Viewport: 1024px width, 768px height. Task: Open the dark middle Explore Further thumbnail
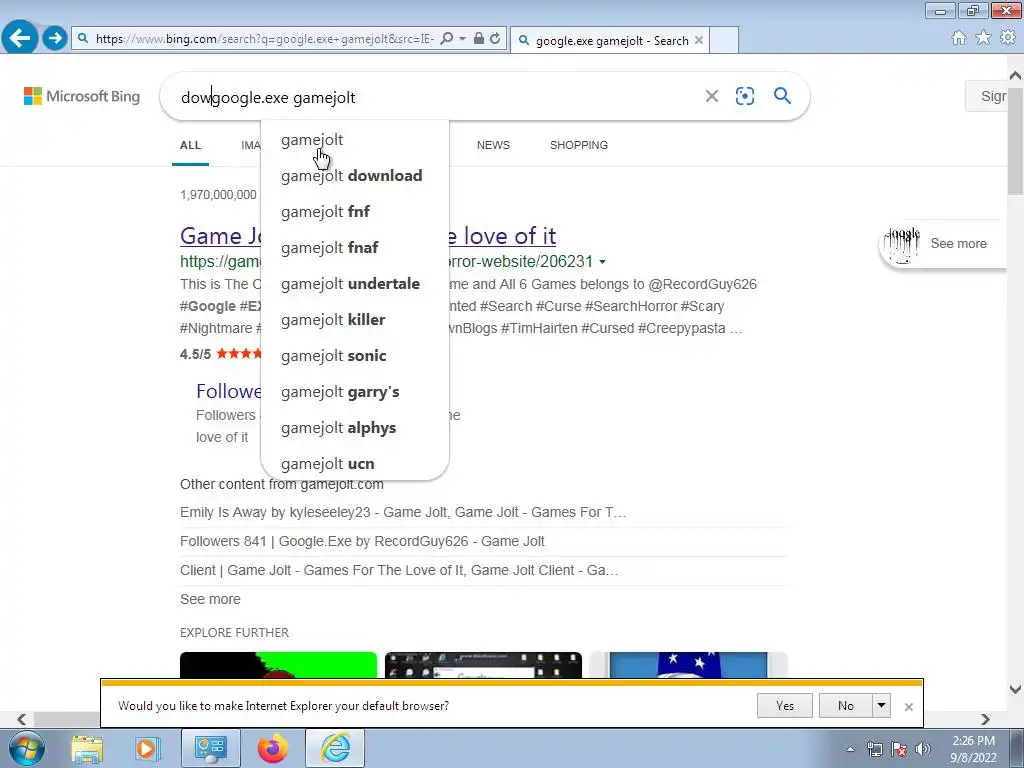click(483, 665)
